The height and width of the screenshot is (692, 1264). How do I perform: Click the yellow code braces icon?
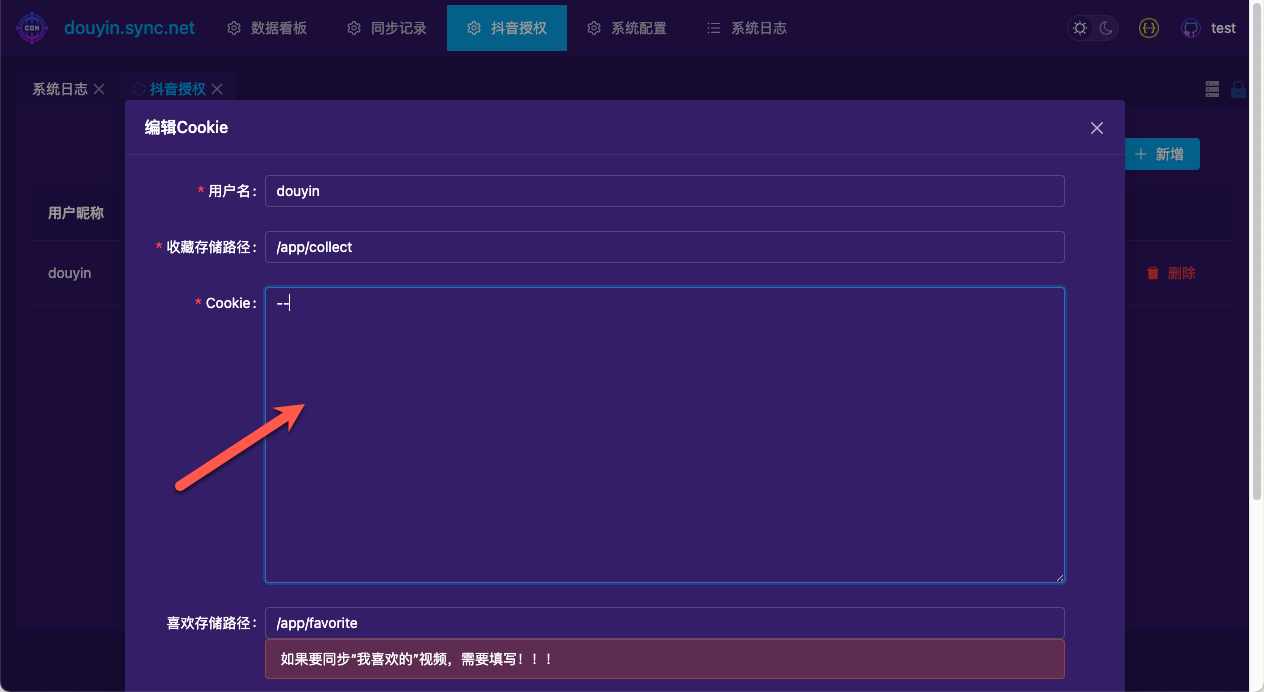tap(1148, 28)
